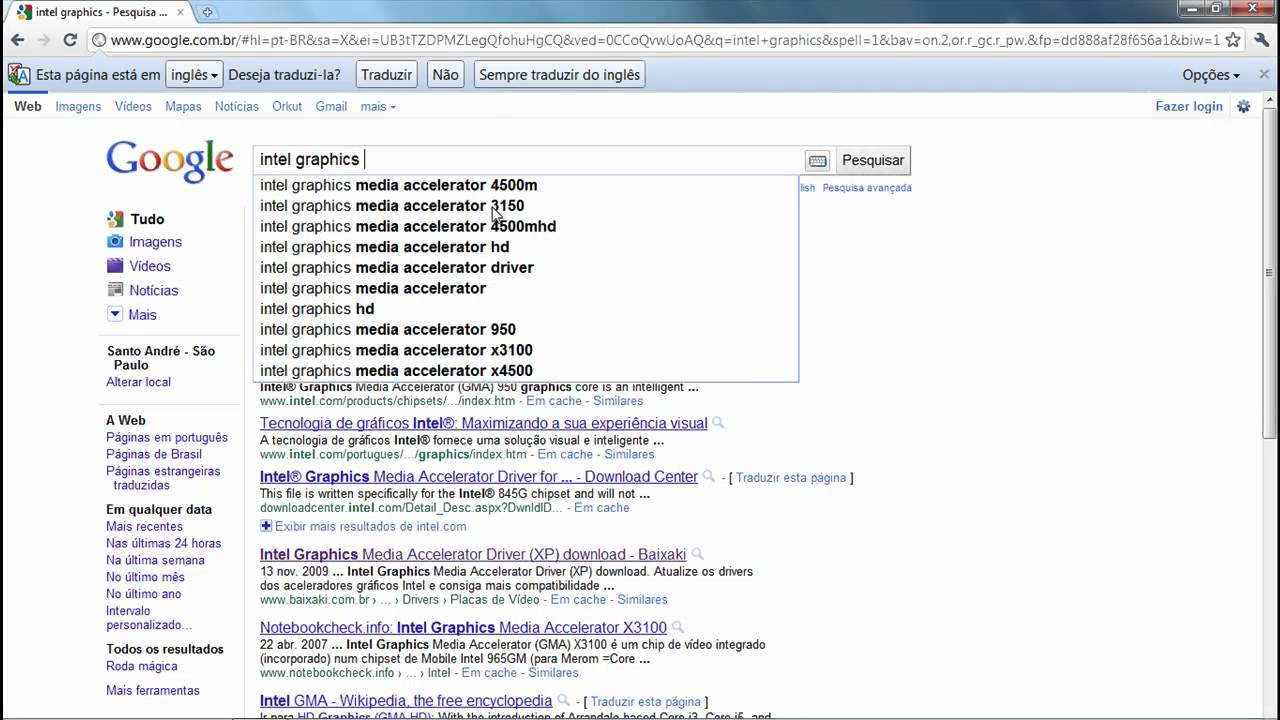Click Mais ferramentas link

pos(153,690)
